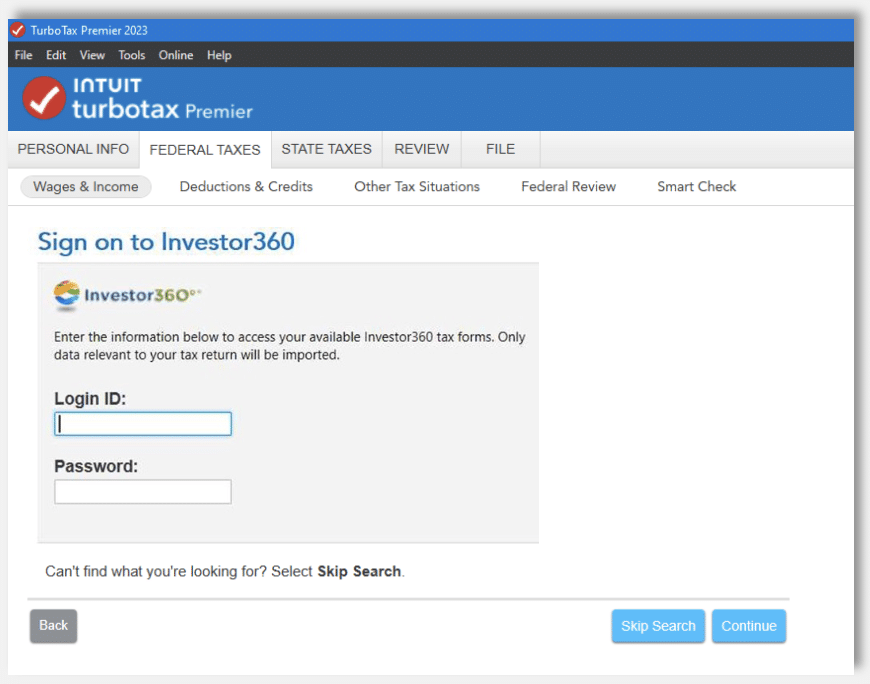Image resolution: width=870 pixels, height=684 pixels.
Task: Open the Smart Check section
Action: click(696, 186)
